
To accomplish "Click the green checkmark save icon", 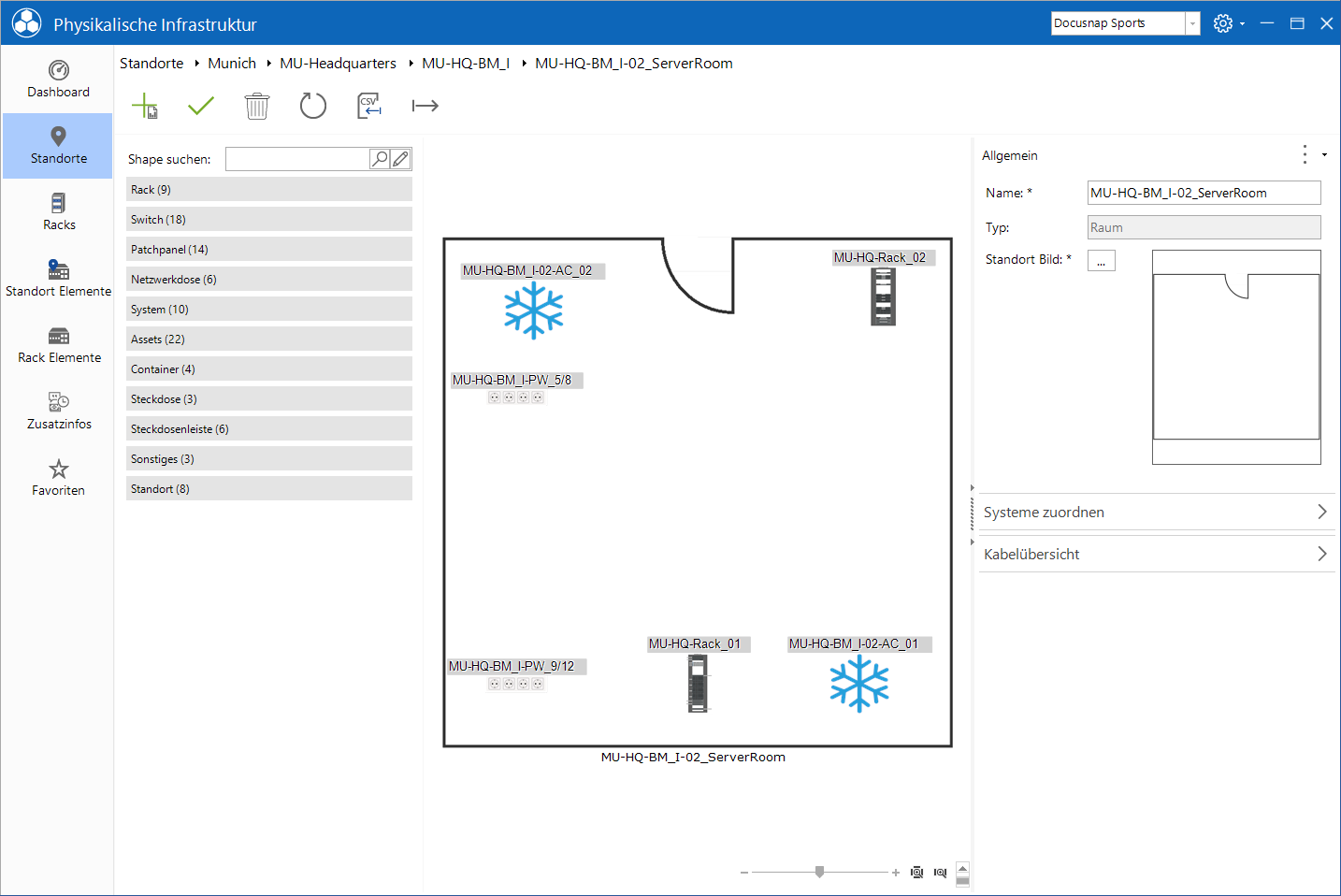I will [201, 106].
